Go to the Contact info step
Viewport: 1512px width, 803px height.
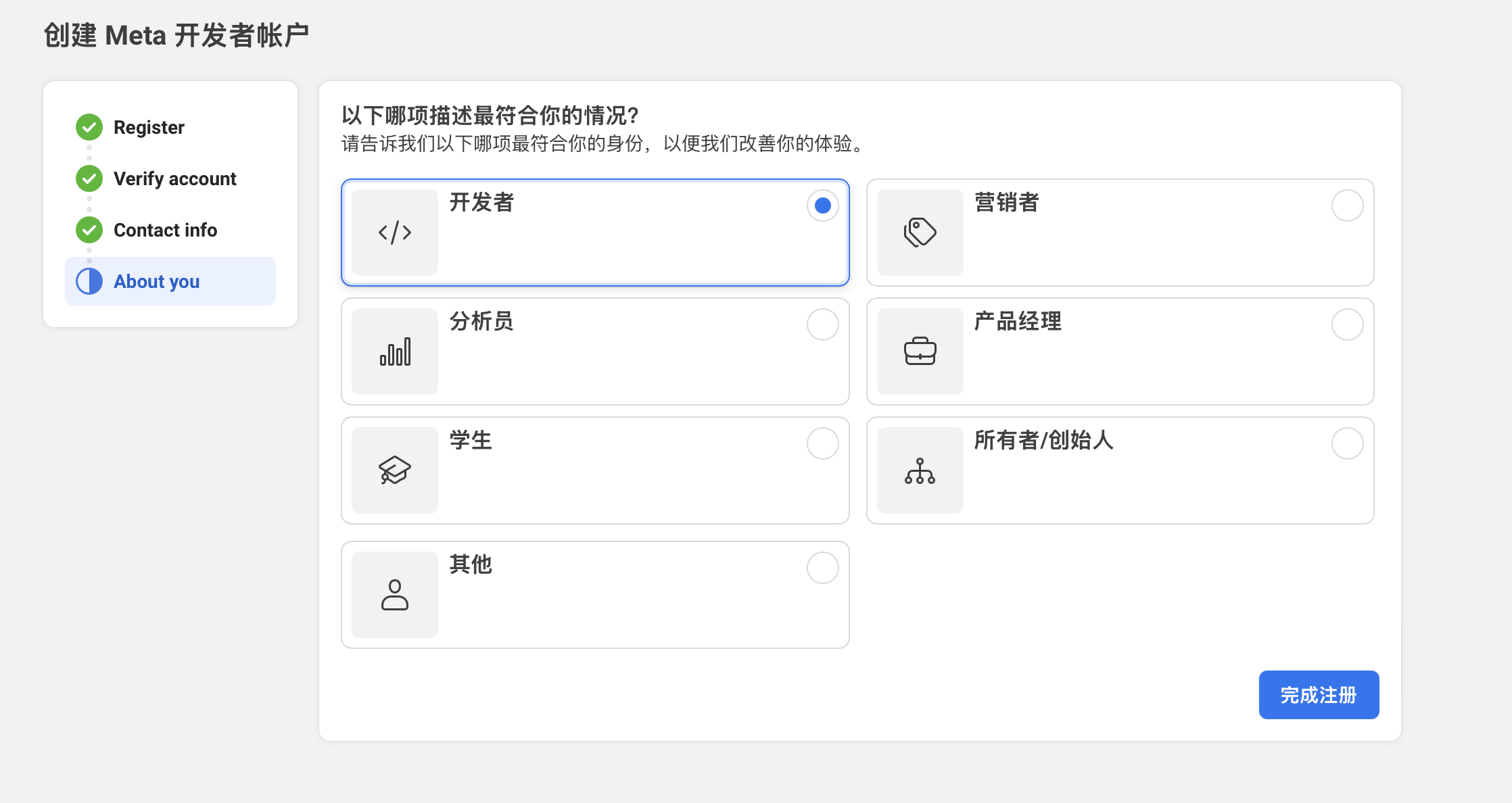pyautogui.click(x=165, y=230)
